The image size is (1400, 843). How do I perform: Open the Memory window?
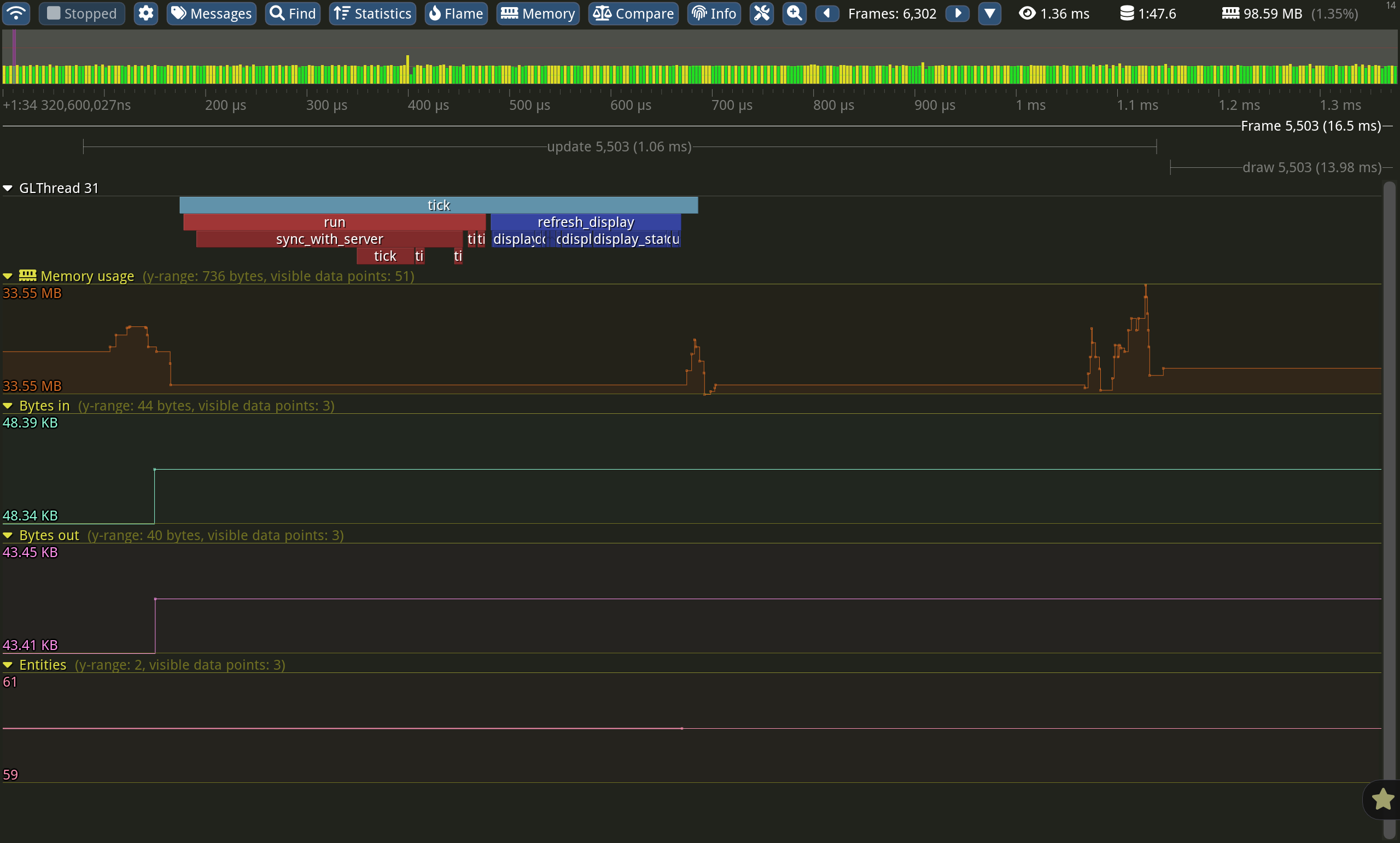[x=538, y=13]
